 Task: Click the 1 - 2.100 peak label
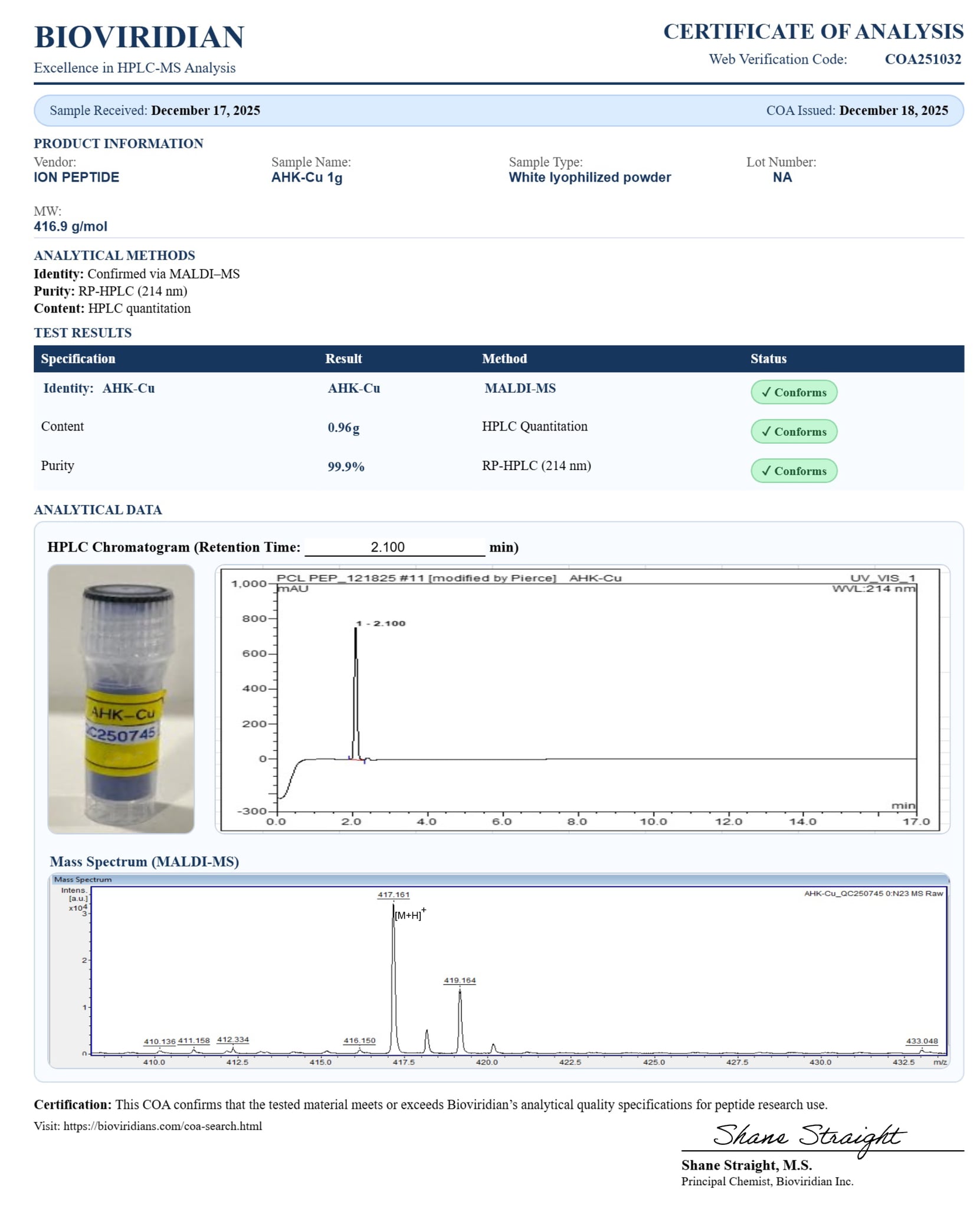[x=381, y=623]
